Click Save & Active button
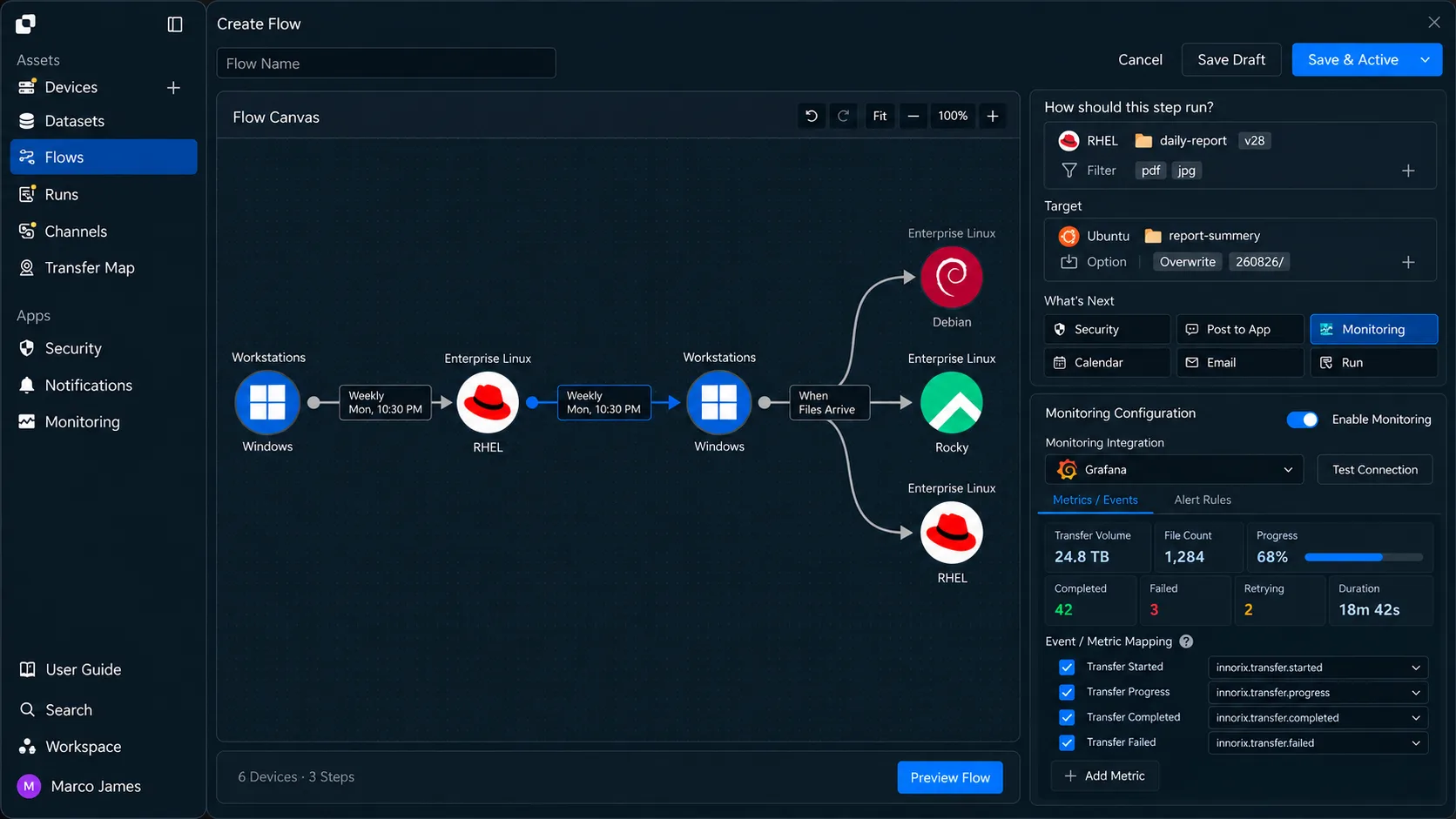Viewport: 1456px width, 819px height. (1352, 60)
